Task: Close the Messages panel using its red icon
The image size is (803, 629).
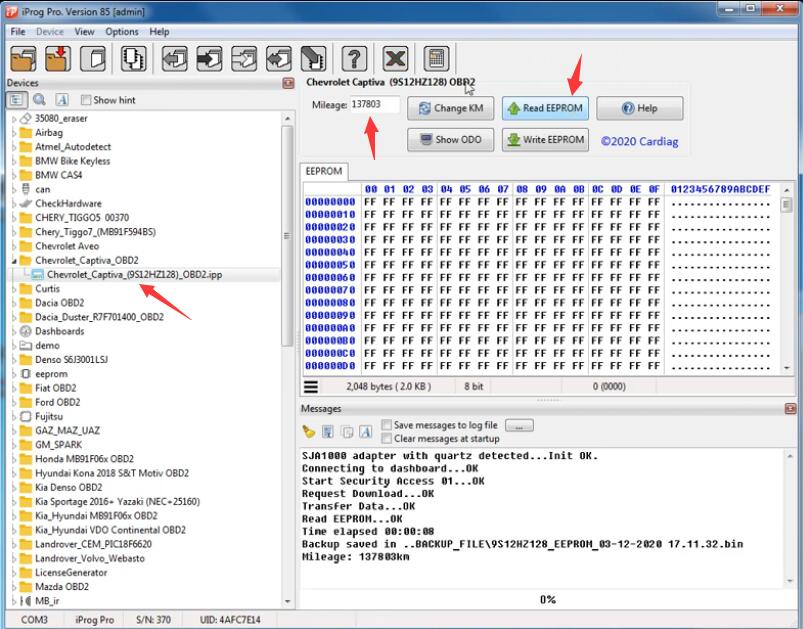Action: tap(790, 409)
